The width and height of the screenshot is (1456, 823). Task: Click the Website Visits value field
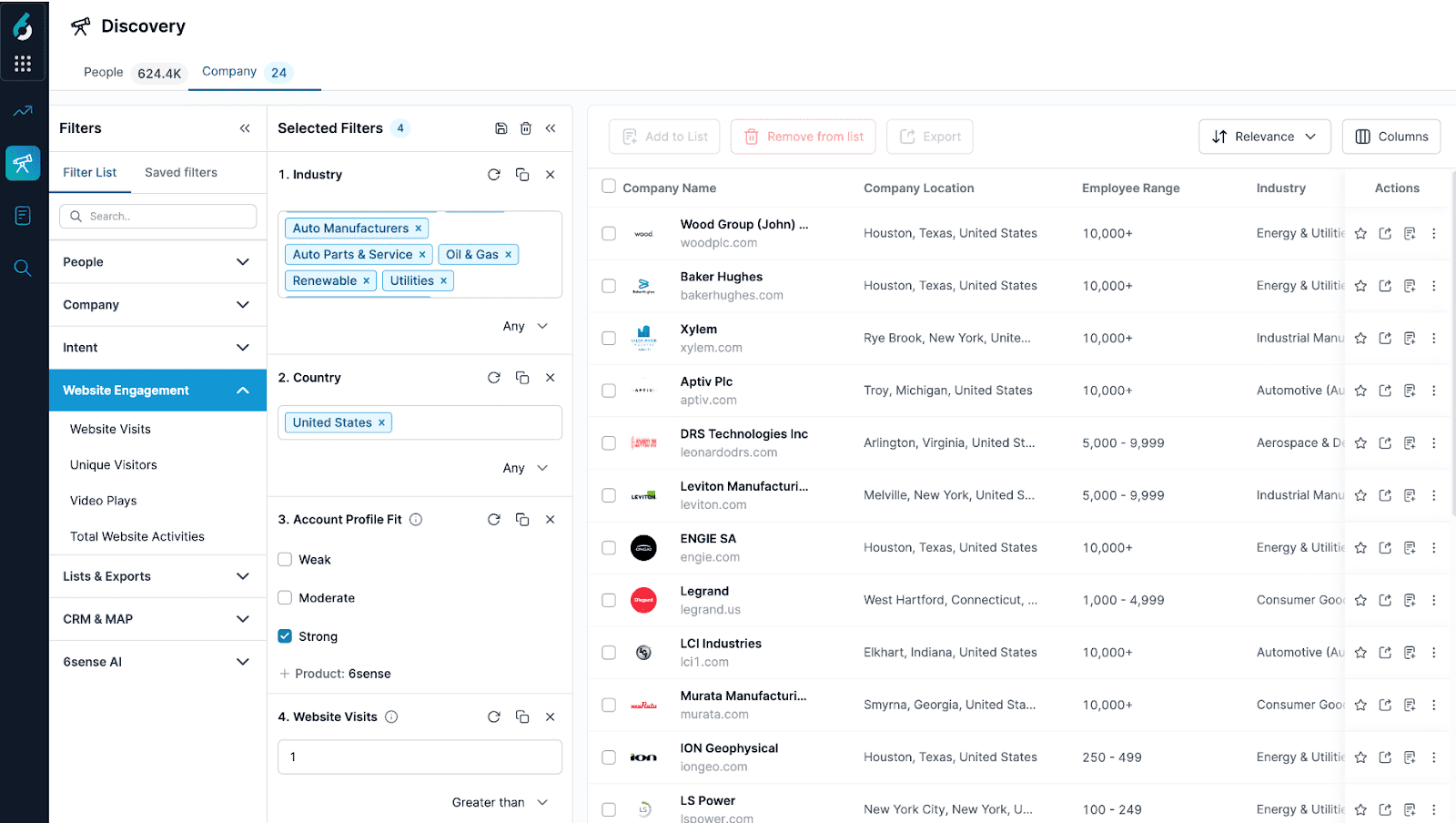tap(420, 757)
